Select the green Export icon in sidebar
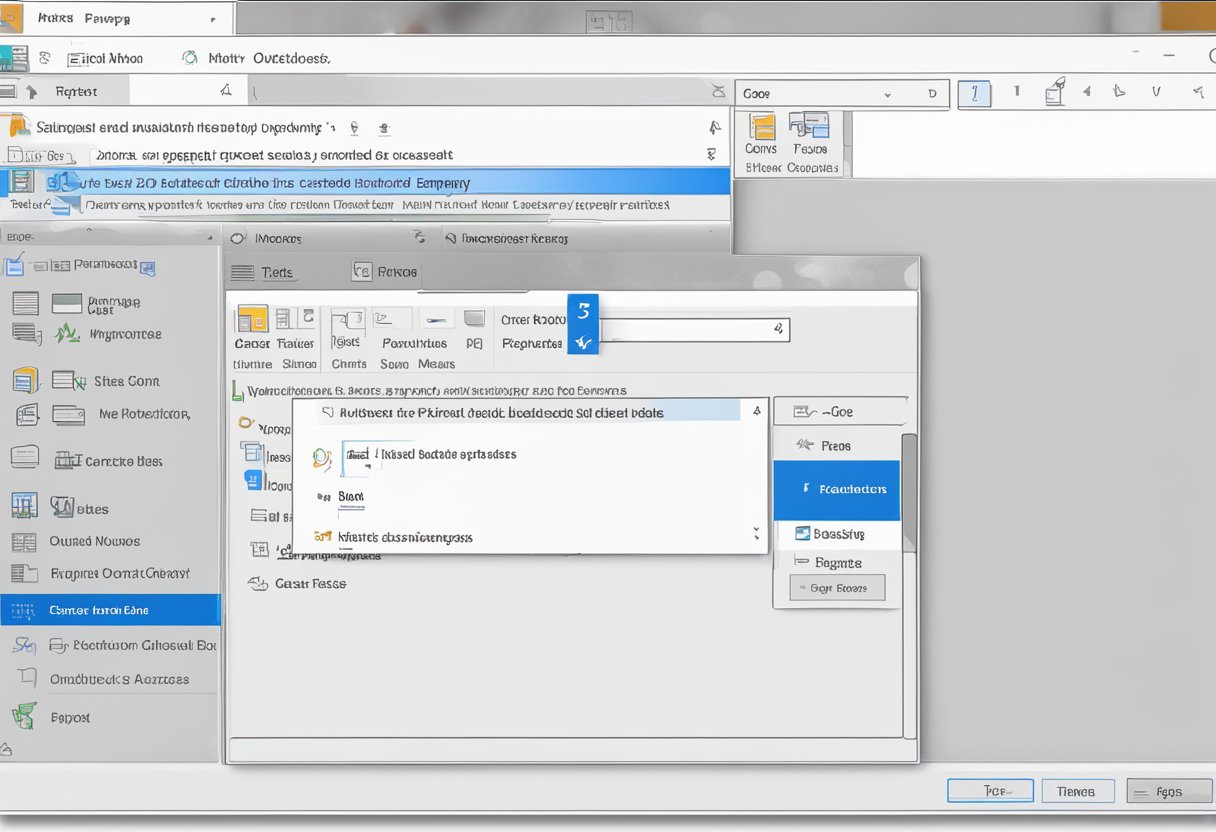 tap(24, 716)
